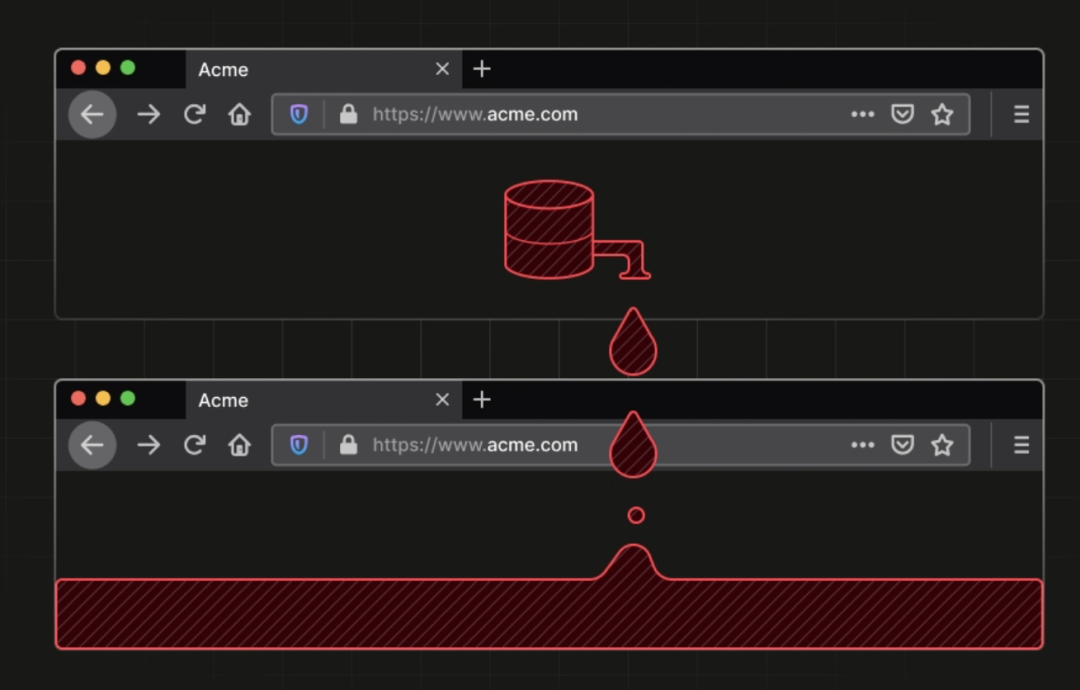Click the back arrow in the top browser window
This screenshot has height=690, width=1080.
click(92, 114)
